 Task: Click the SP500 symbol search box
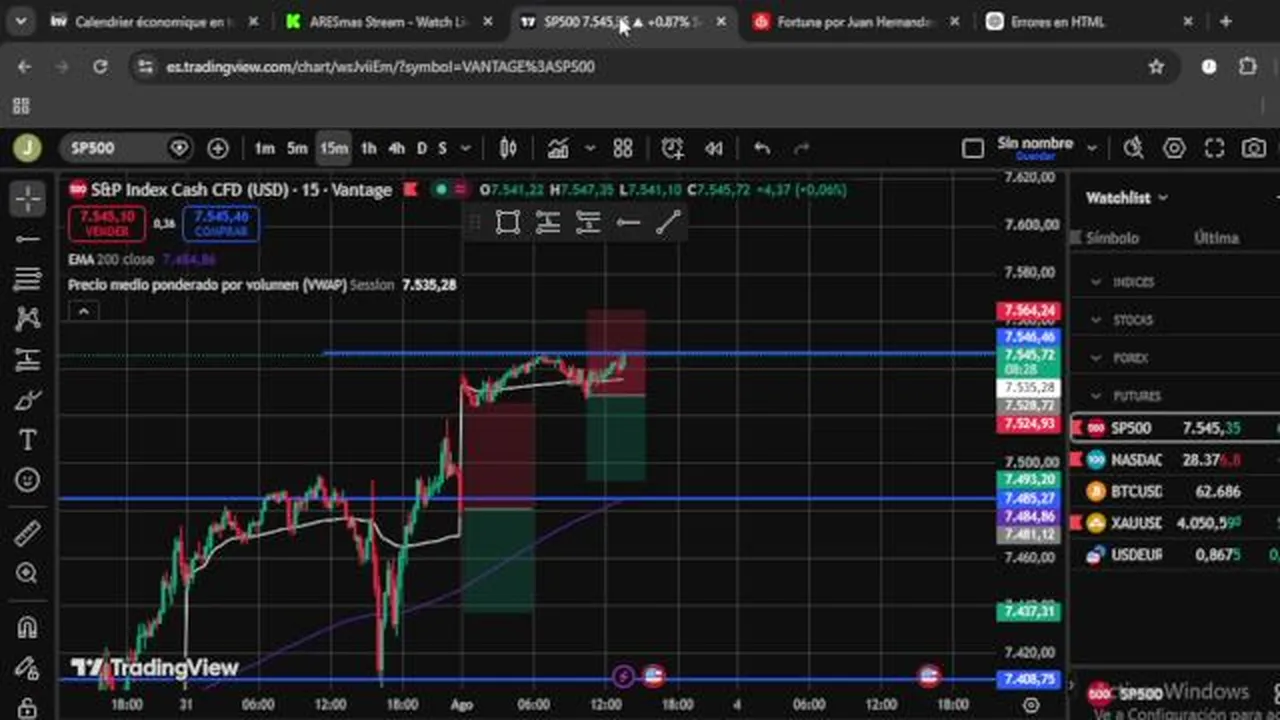pos(127,148)
